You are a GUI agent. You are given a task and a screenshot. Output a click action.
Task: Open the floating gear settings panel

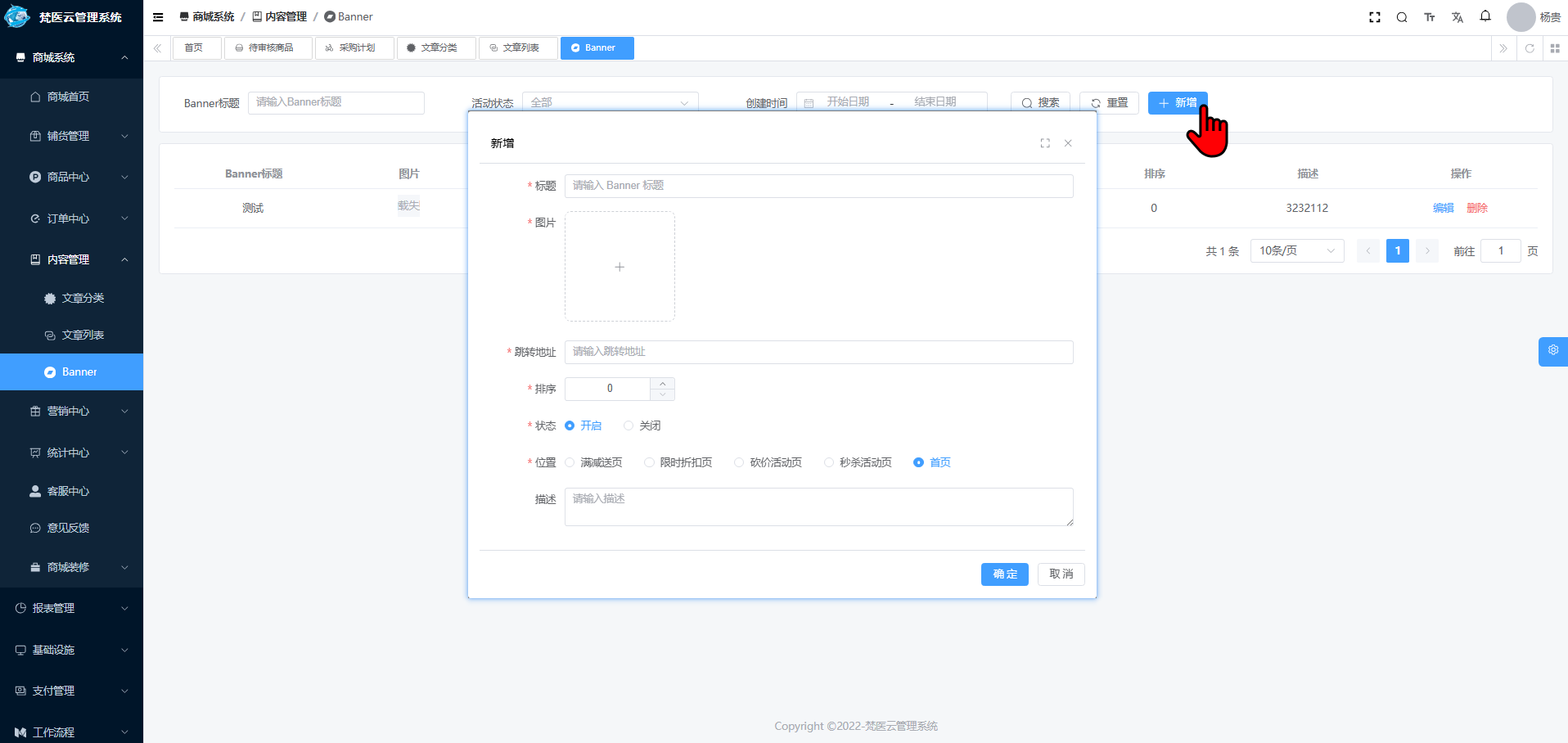1552,351
